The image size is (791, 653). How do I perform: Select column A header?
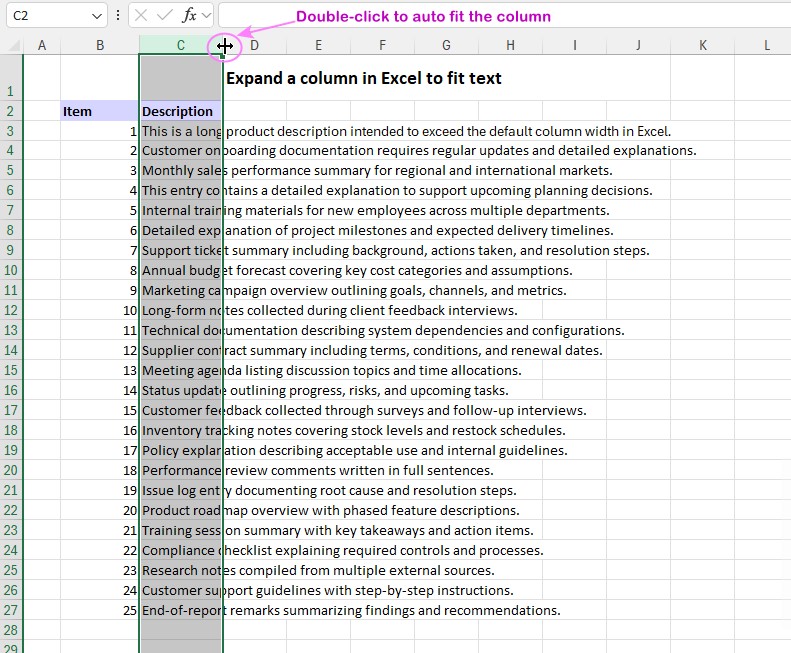(x=42, y=45)
